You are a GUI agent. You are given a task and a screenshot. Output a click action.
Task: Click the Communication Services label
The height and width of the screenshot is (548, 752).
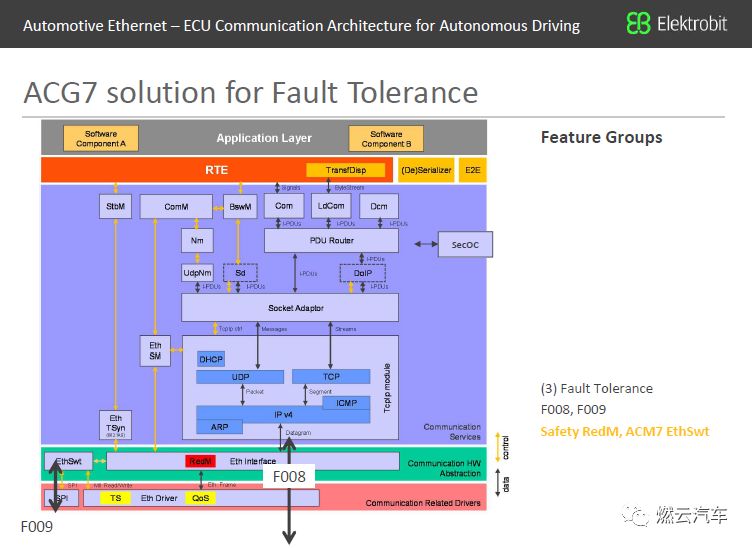click(x=451, y=431)
